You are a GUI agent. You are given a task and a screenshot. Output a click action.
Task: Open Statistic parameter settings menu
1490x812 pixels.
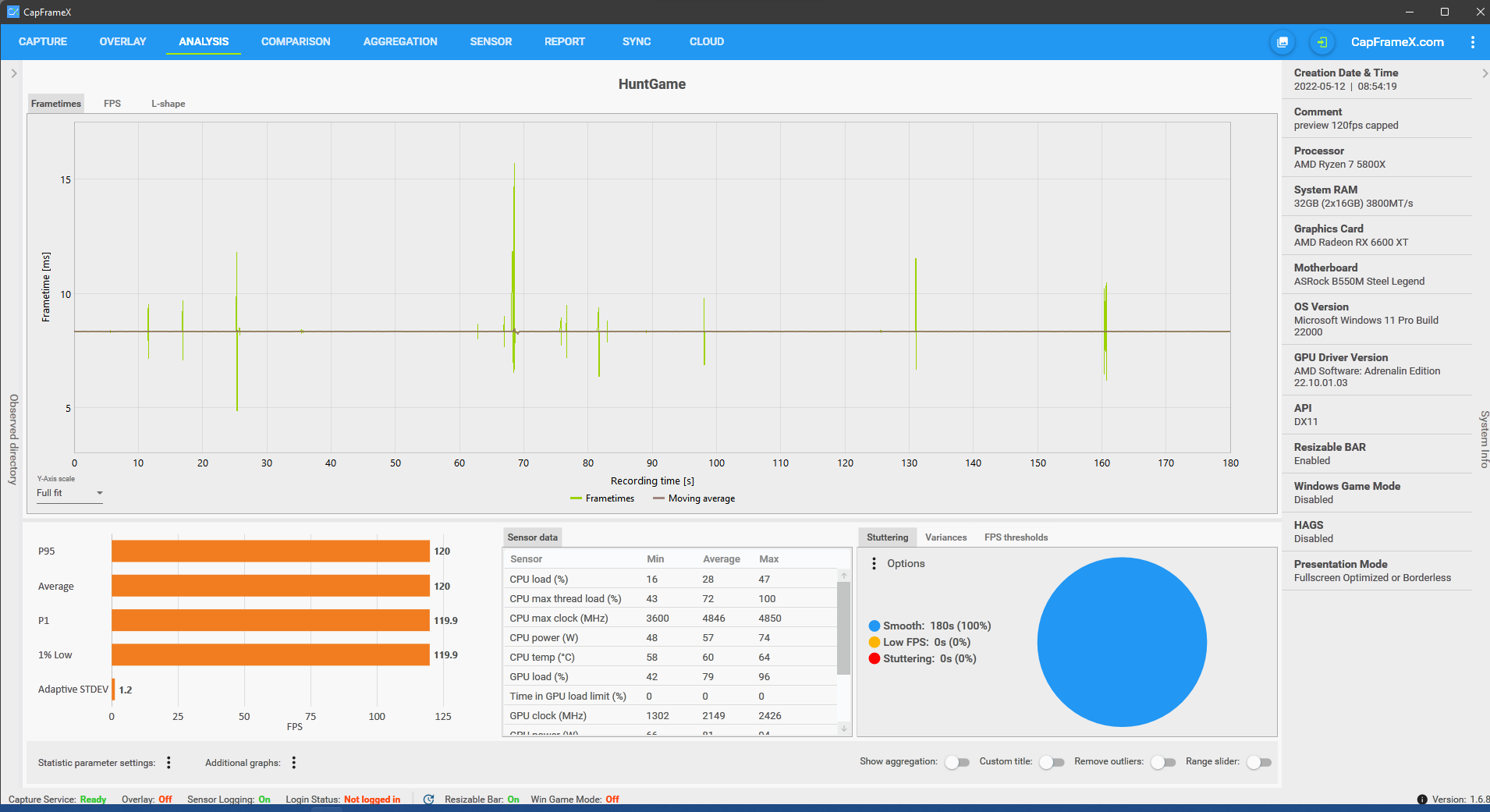(x=169, y=763)
